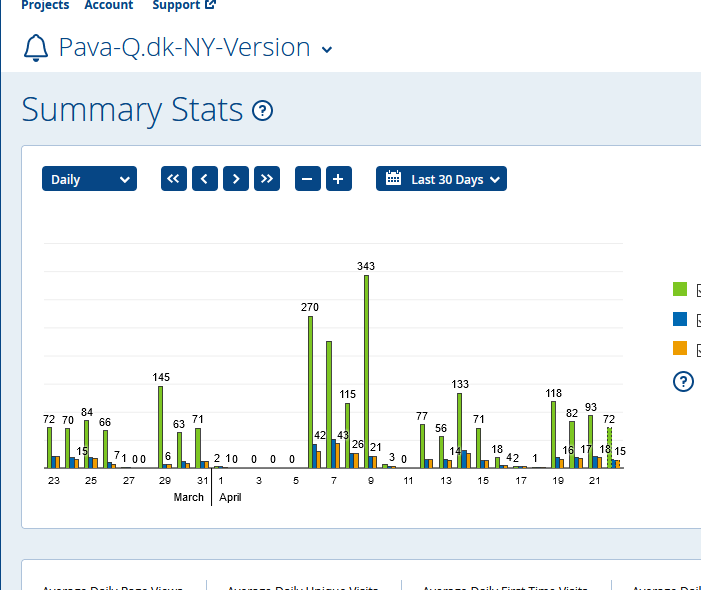Screen dimensions: 701x590
Task: Open the Support link
Action: coord(176,5)
